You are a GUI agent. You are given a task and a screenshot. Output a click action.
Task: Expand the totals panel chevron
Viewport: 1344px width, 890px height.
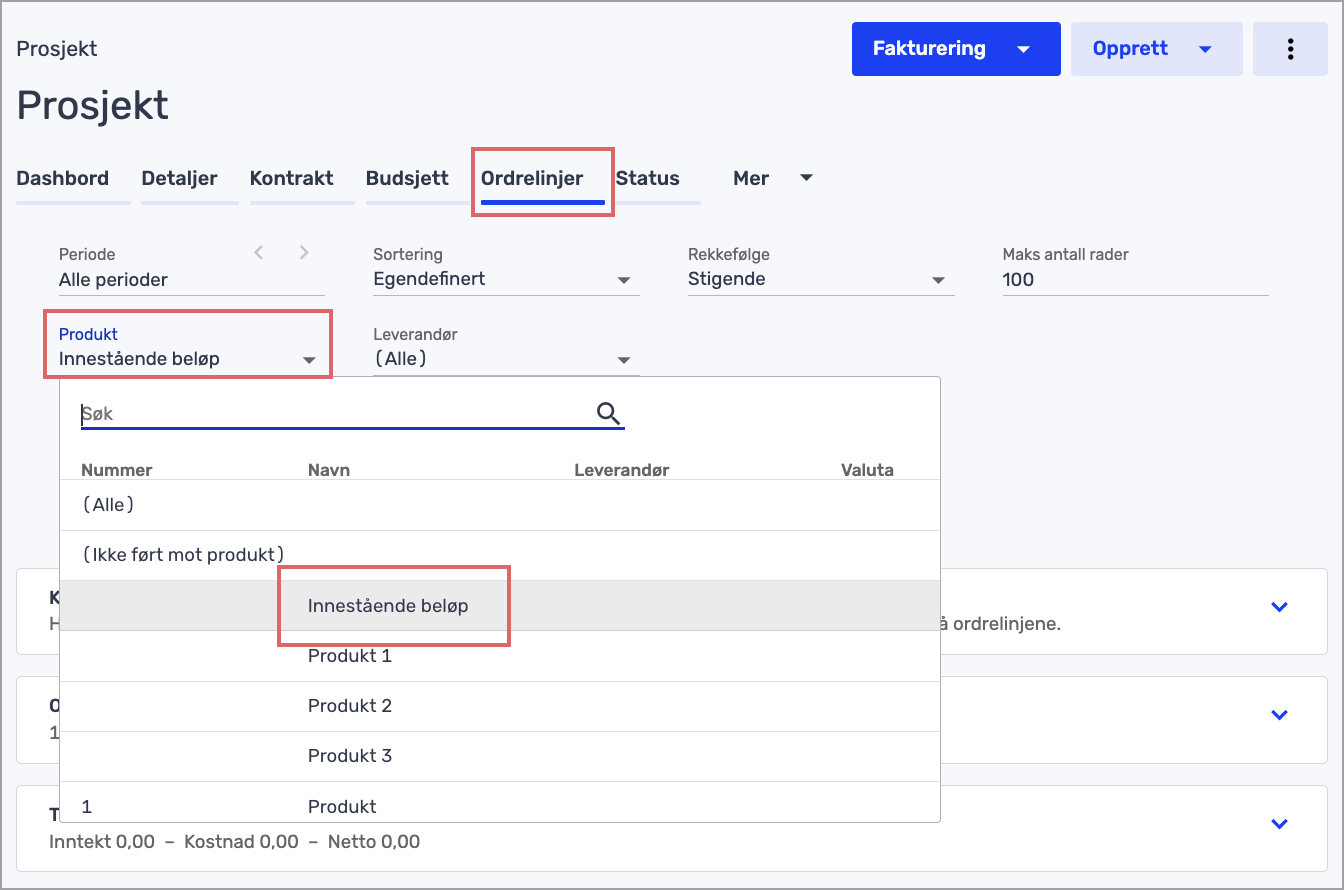click(x=1279, y=824)
